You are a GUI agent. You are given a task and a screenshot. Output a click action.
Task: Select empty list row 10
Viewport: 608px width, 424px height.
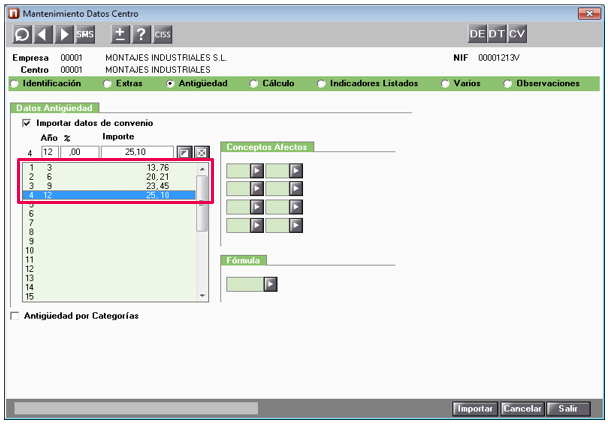tap(109, 251)
